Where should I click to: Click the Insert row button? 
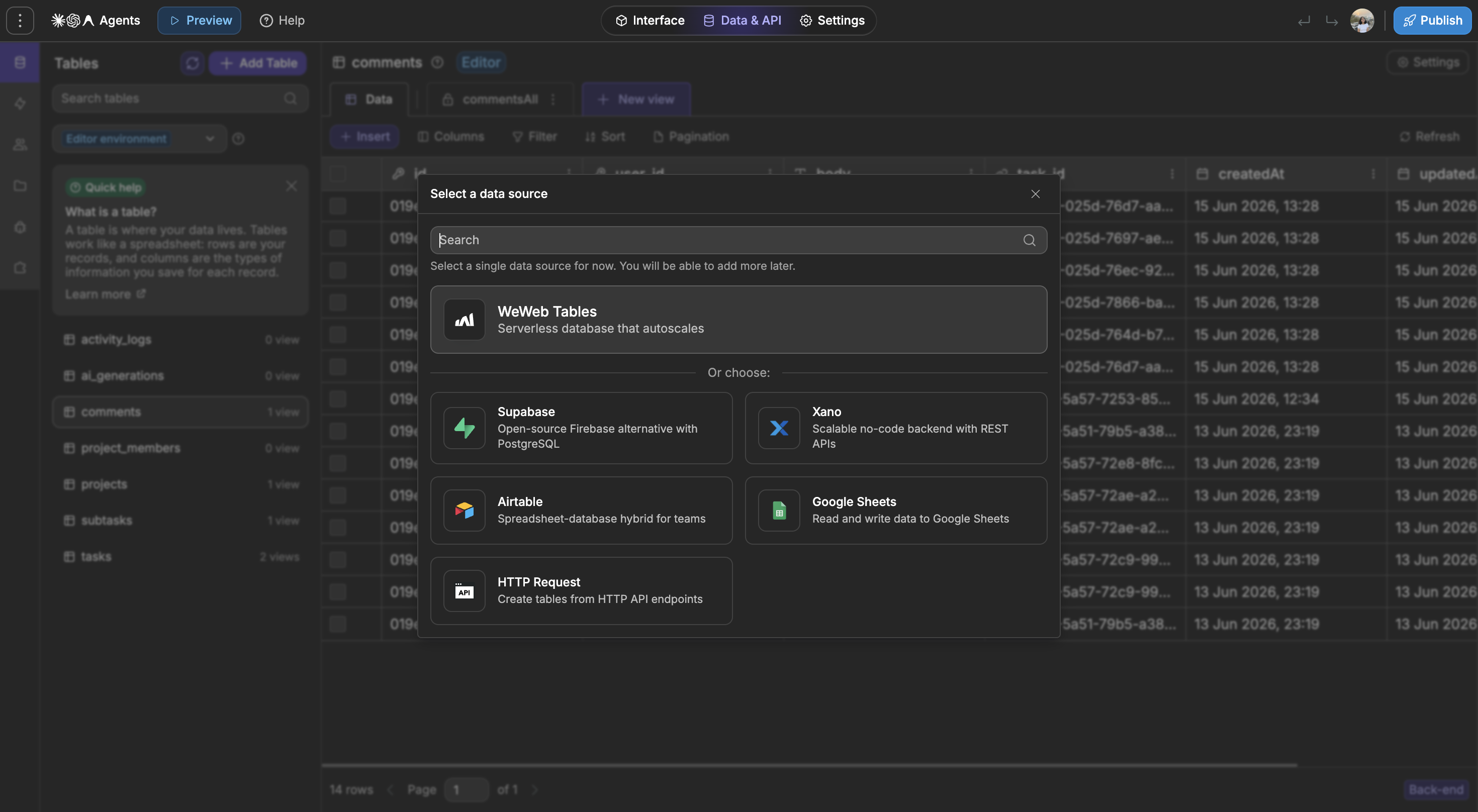coord(365,137)
